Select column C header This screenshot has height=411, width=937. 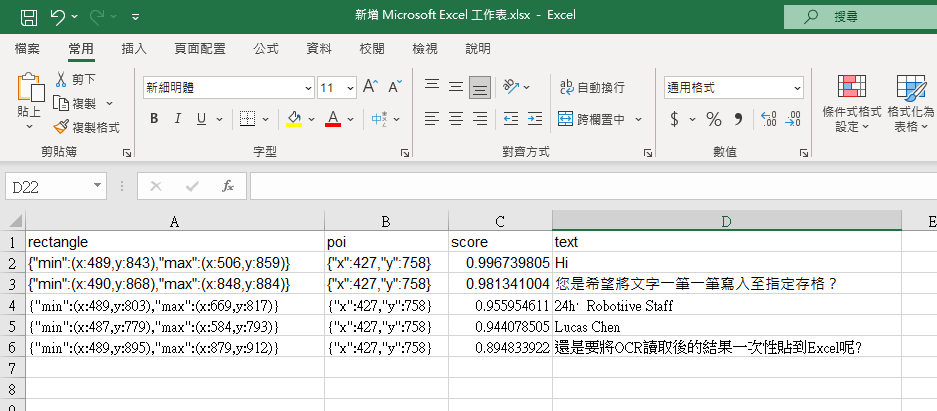pos(500,222)
